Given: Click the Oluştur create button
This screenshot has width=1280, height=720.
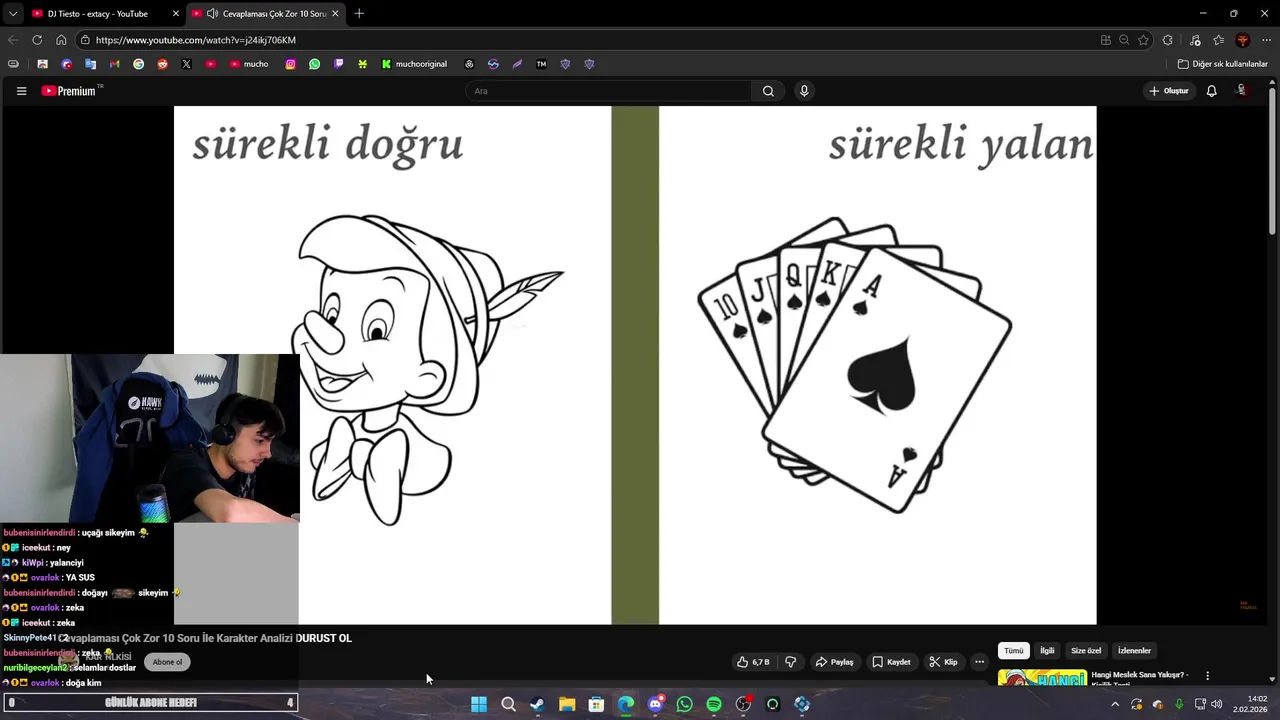Looking at the screenshot, I should [1169, 91].
